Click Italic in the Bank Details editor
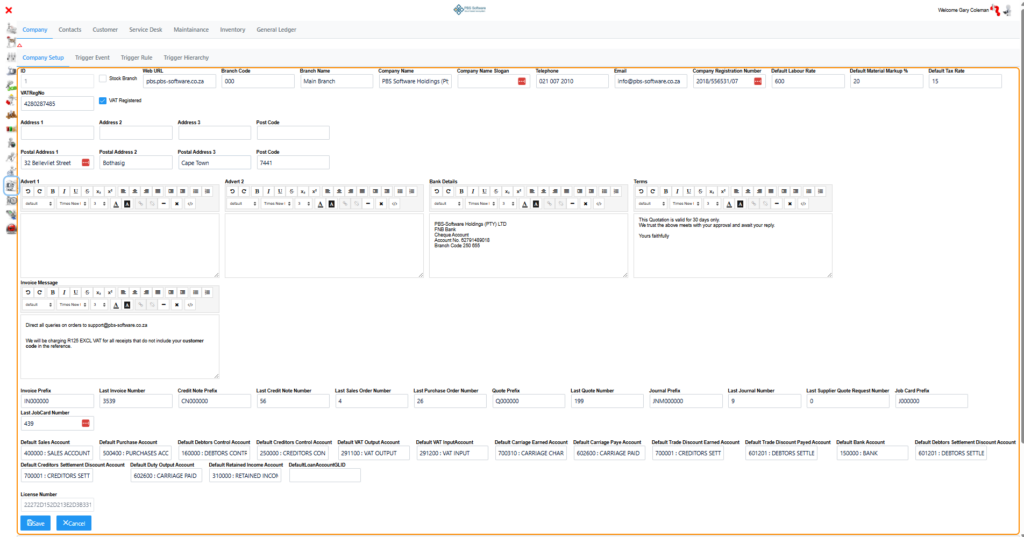 click(473, 191)
